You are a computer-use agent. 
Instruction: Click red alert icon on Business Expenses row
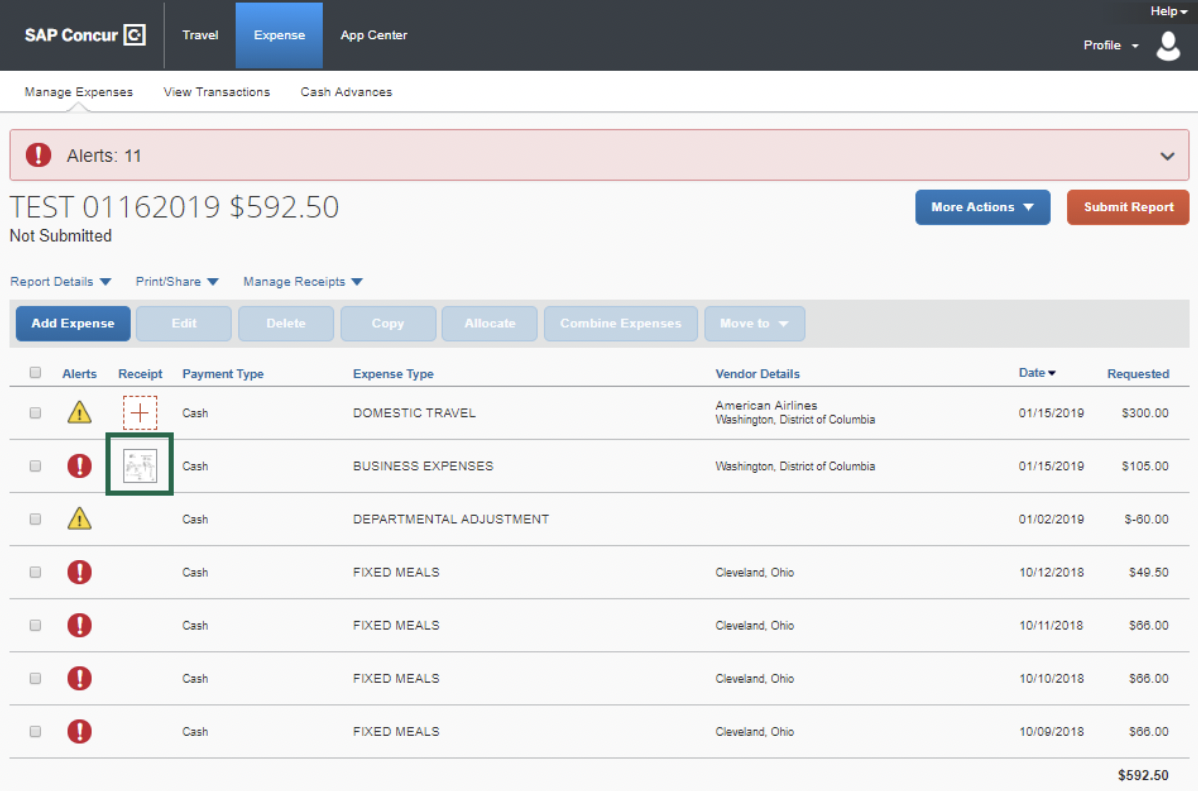79,466
